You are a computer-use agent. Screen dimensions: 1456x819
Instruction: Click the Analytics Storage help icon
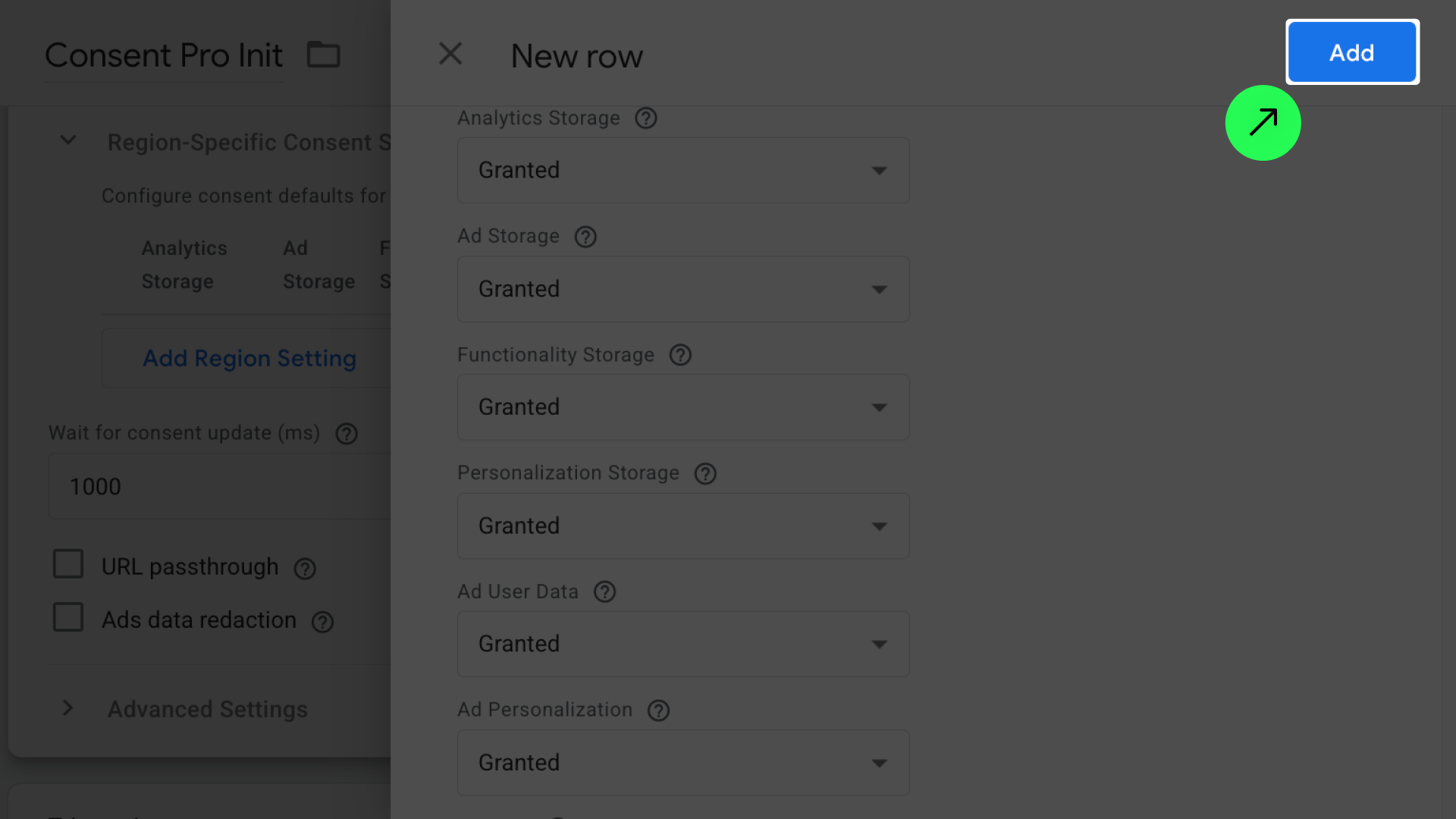tap(646, 118)
